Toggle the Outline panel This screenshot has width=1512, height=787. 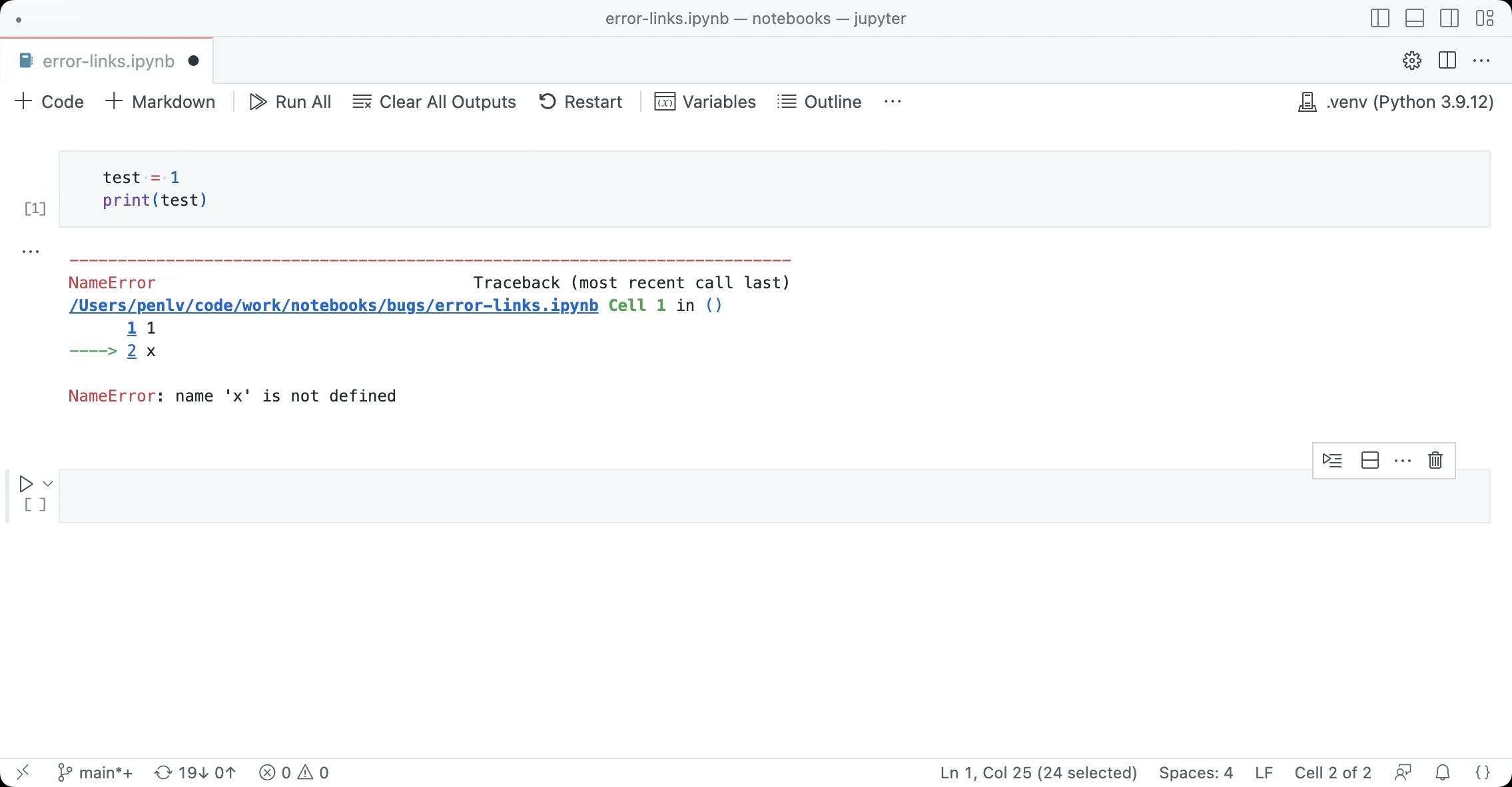pyautogui.click(x=832, y=101)
